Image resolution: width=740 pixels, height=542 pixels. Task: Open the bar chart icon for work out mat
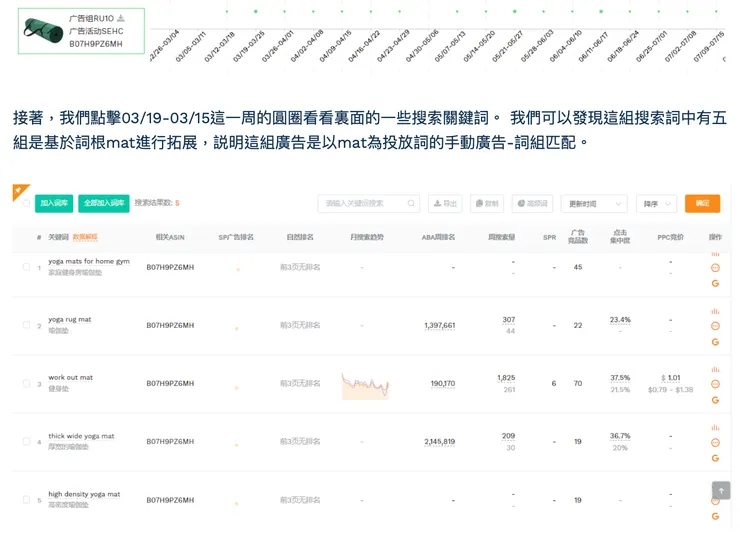715,369
